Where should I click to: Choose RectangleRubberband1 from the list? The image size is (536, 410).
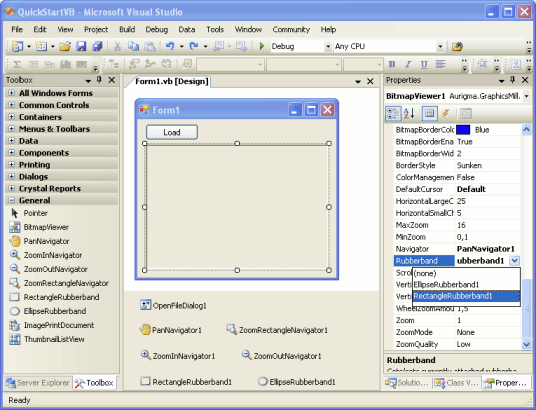(x=466, y=296)
